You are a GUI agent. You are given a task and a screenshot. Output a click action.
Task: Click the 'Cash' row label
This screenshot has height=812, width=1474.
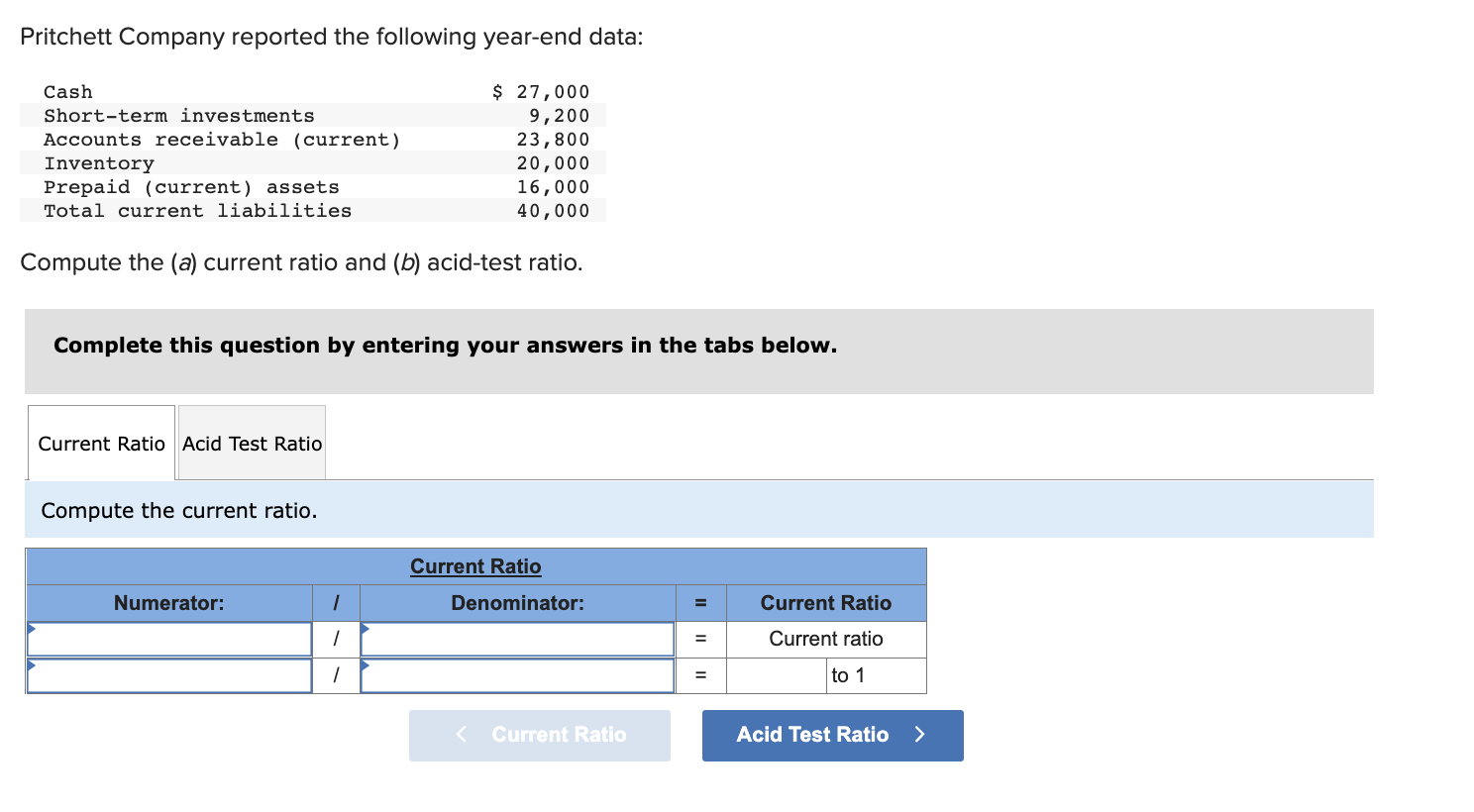pyautogui.click(x=68, y=92)
